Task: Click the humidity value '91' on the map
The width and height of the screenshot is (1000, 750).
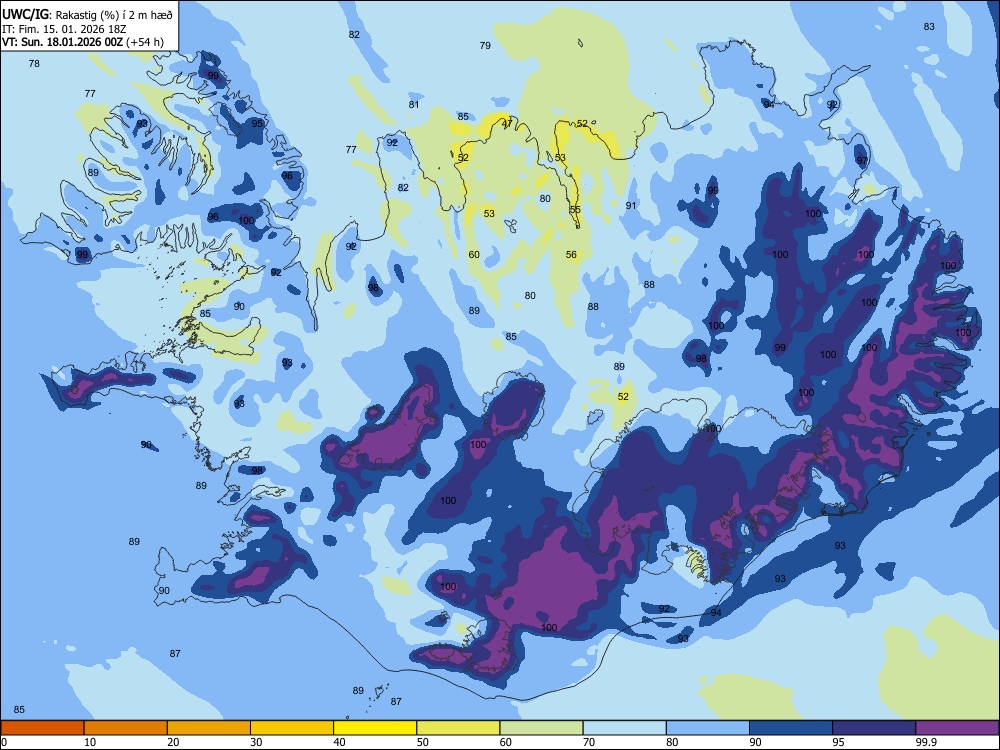Action: pos(631,205)
